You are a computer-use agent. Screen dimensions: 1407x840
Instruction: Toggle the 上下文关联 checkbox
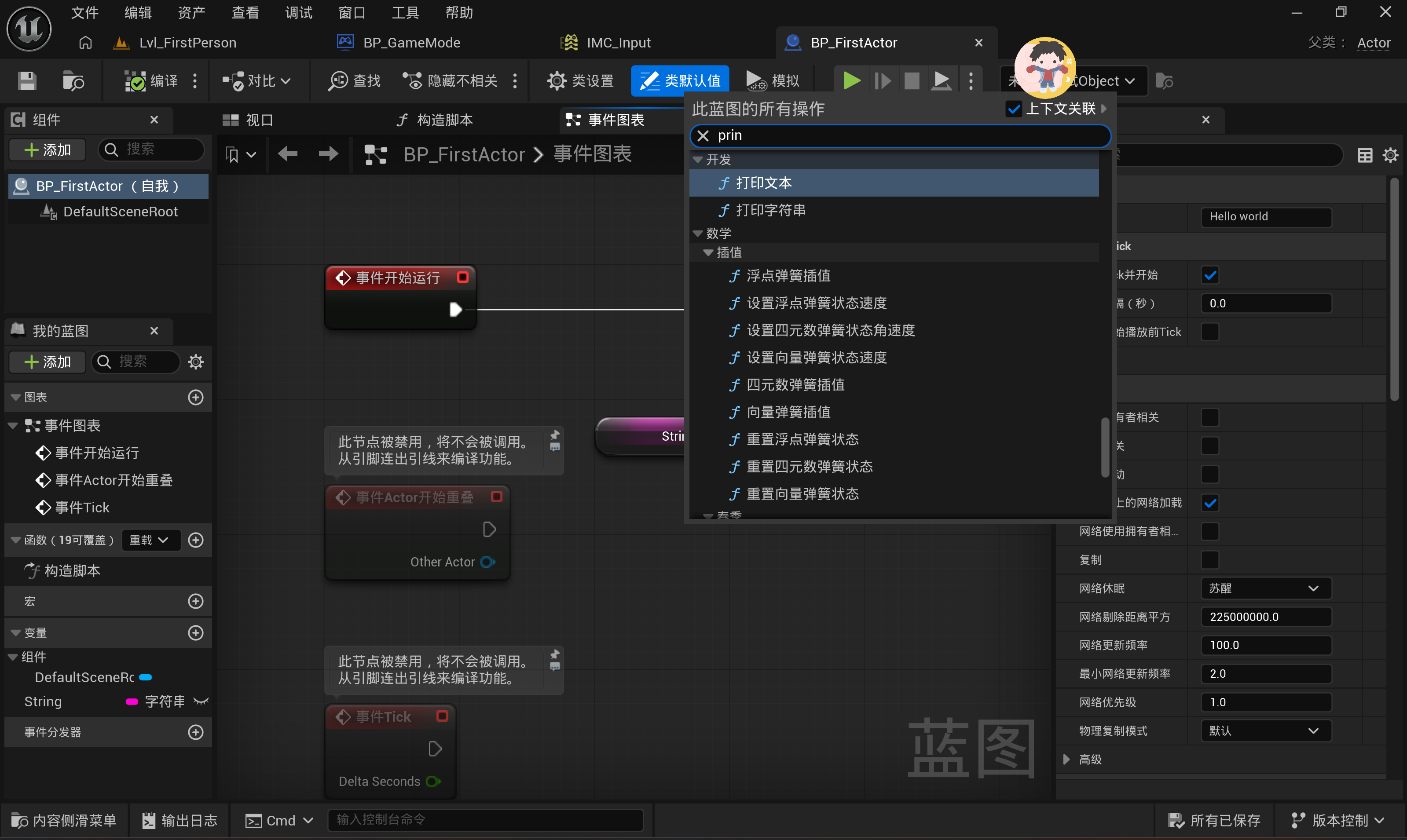click(x=1014, y=109)
